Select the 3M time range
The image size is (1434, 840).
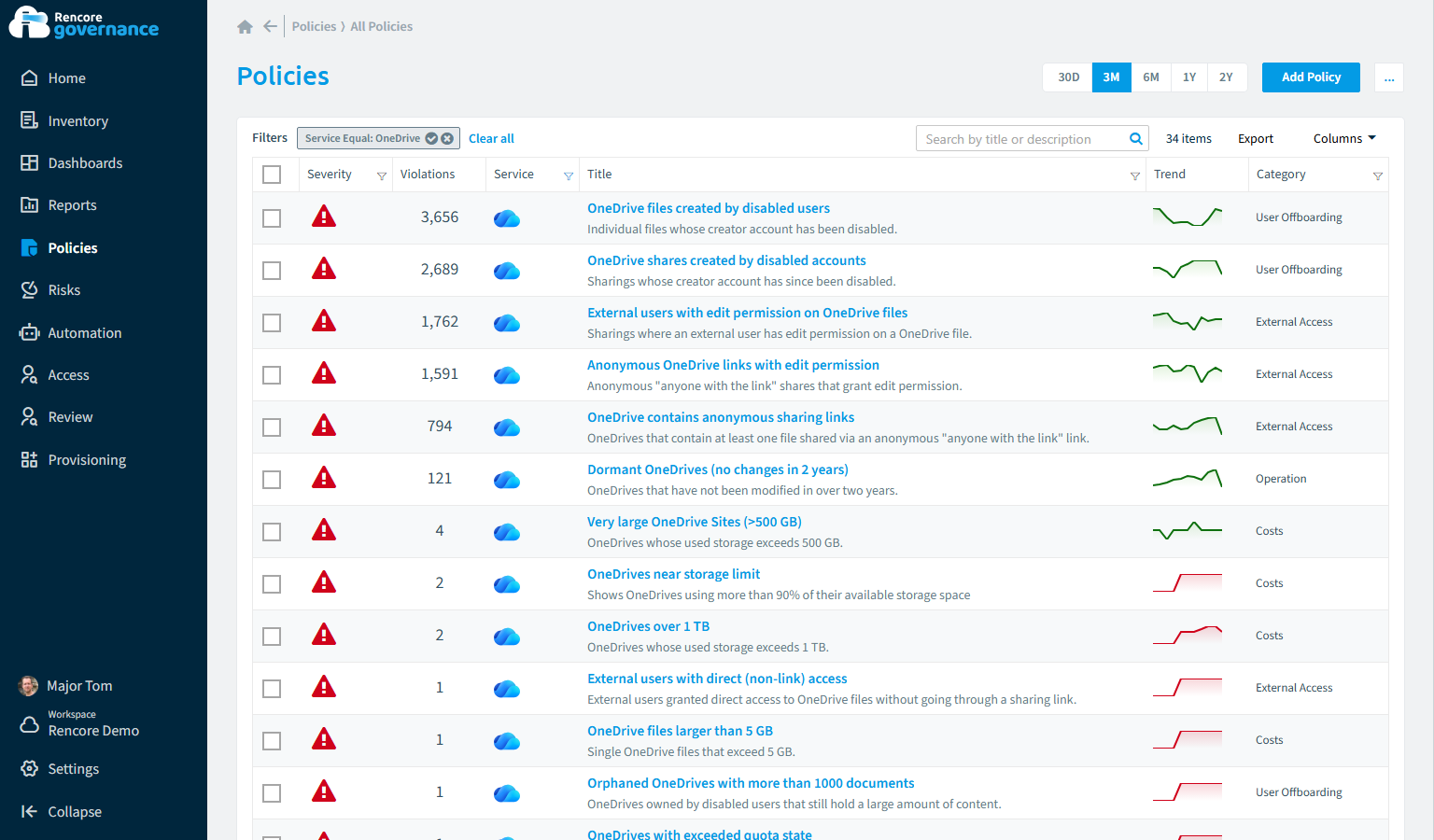pyautogui.click(x=1111, y=77)
